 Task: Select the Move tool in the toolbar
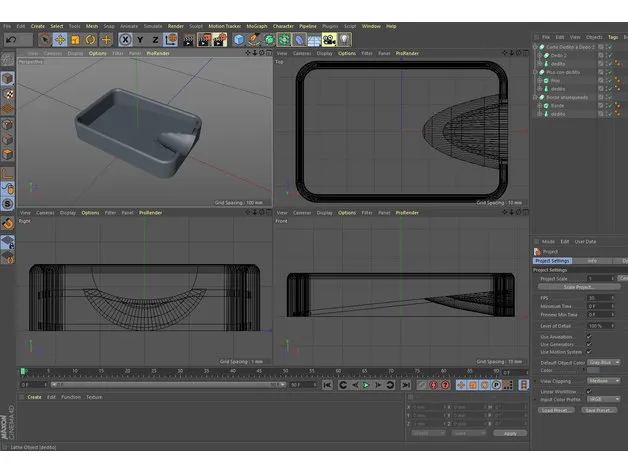[x=60, y=39]
